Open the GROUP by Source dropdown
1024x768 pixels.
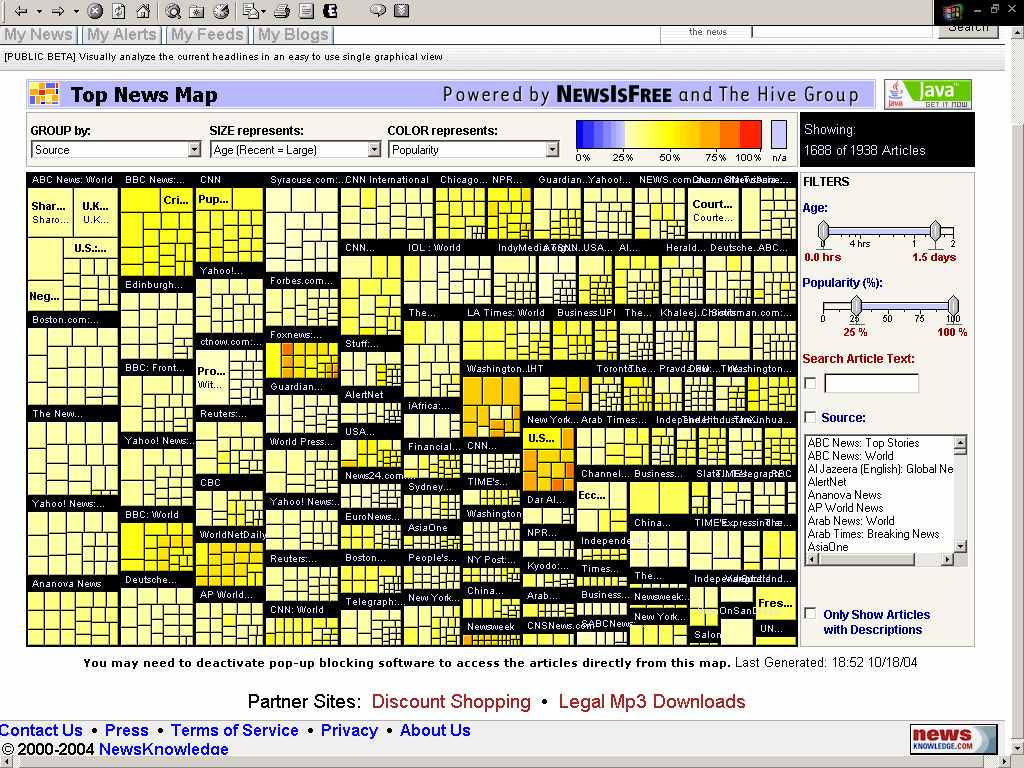pyautogui.click(x=116, y=150)
